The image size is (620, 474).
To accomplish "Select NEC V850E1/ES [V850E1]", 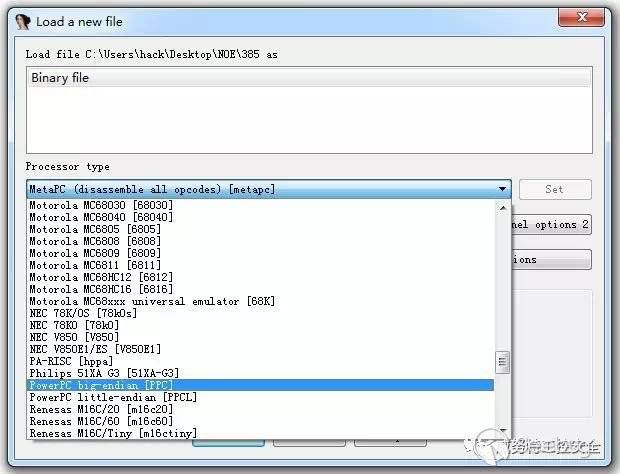I will point(261,349).
